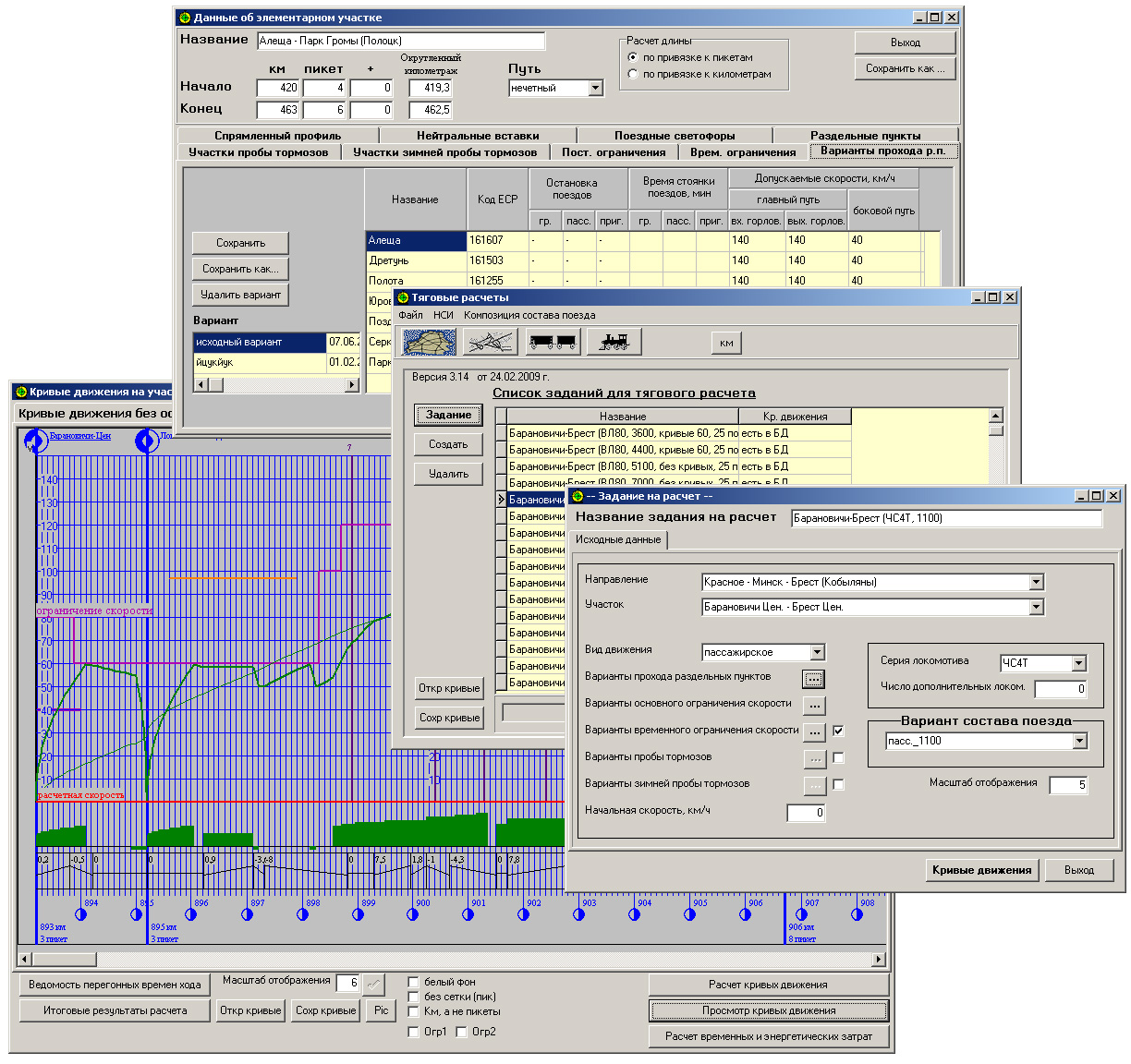Expand the Путь dropdown (нечетный)
Image resolution: width=1131 pixels, height=1064 pixels.
click(595, 89)
